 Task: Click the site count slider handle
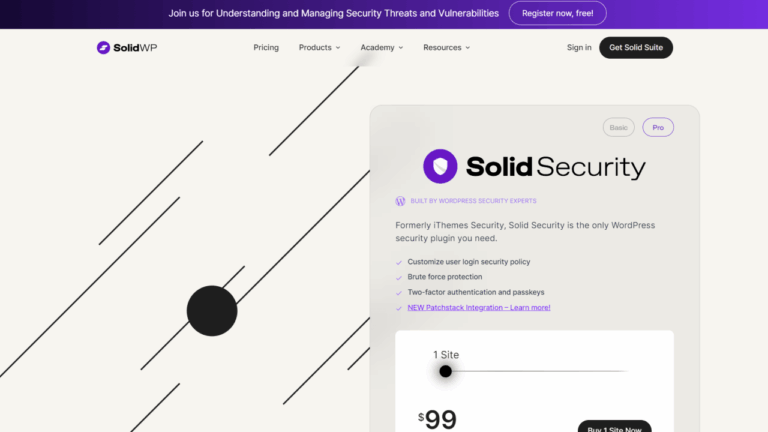(446, 371)
